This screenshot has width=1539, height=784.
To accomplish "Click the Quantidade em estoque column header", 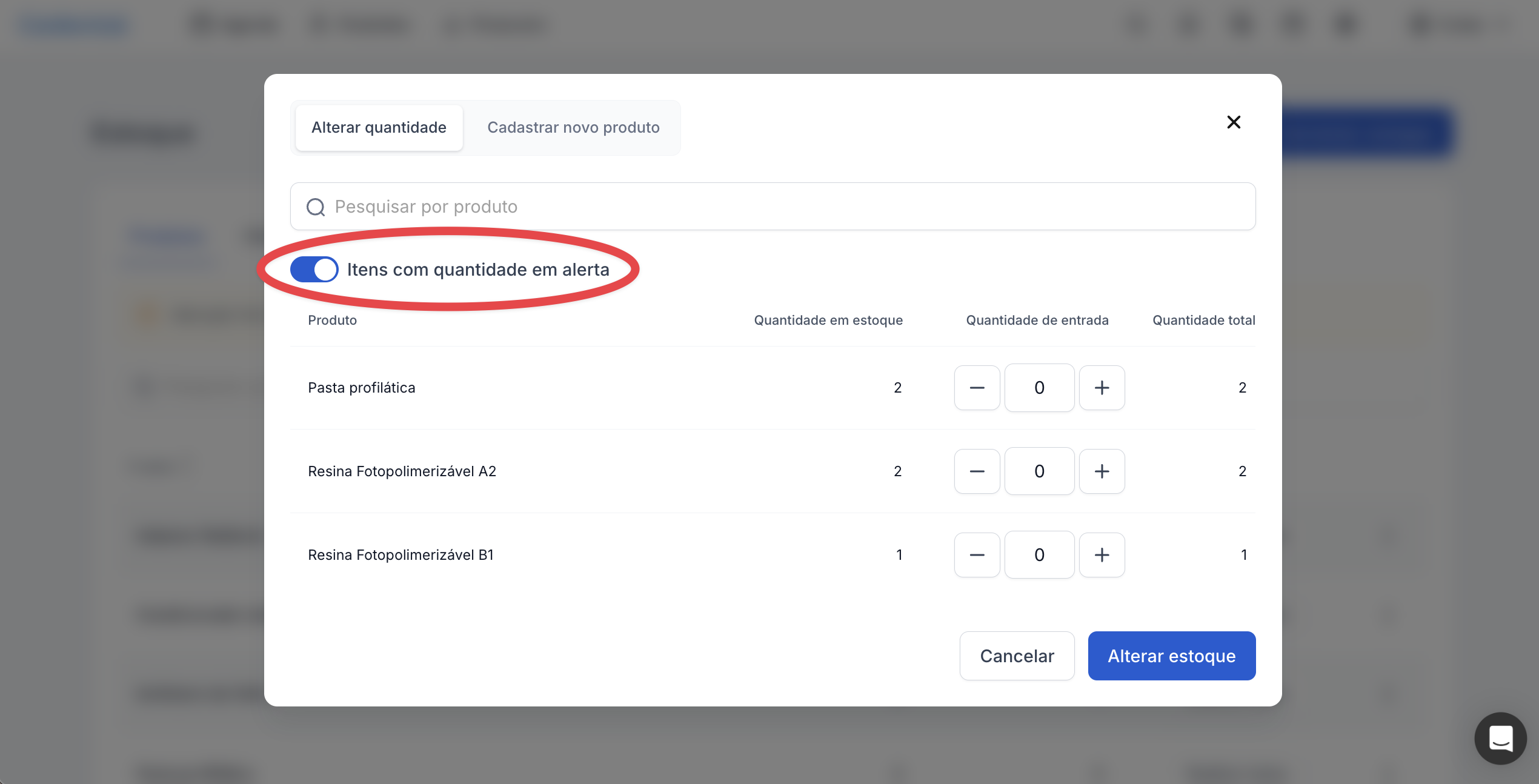I will click(x=828, y=320).
